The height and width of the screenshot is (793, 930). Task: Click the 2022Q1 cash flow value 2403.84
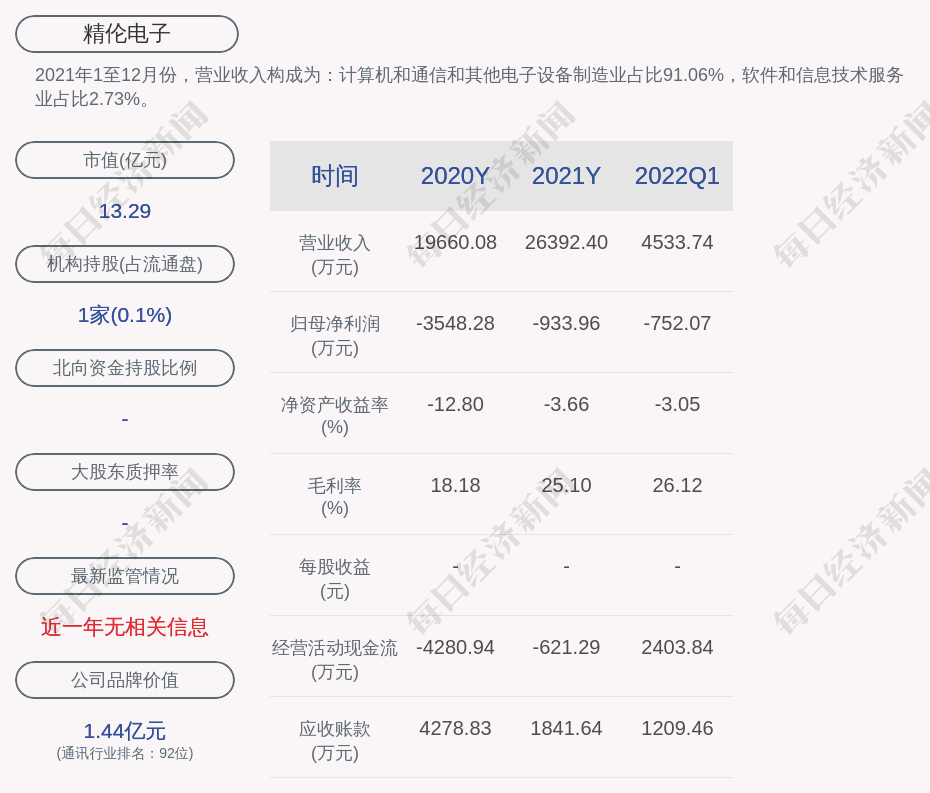click(x=677, y=647)
